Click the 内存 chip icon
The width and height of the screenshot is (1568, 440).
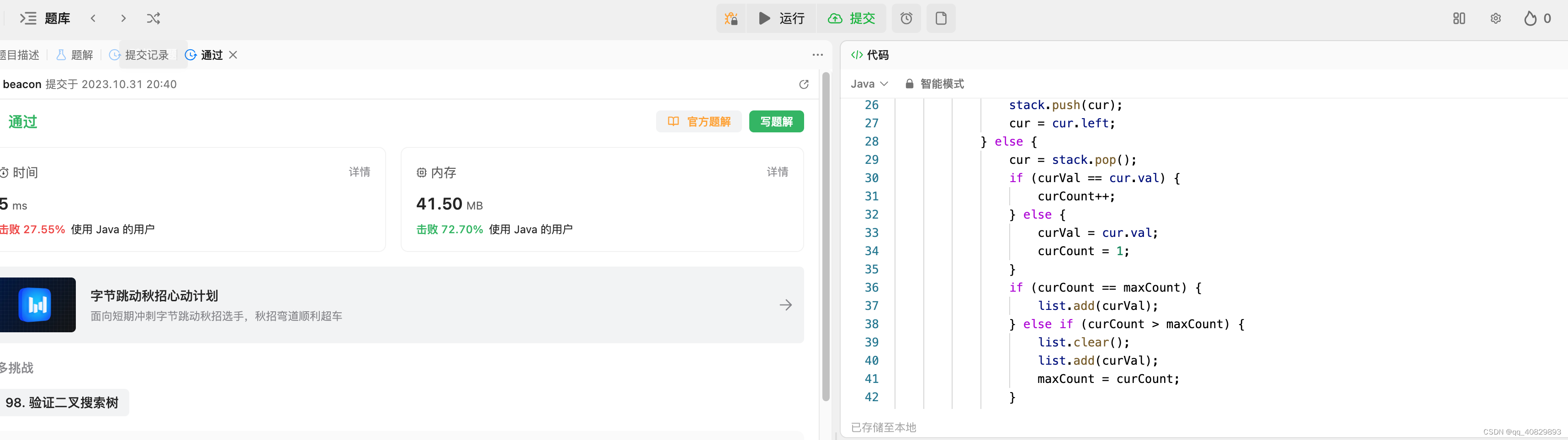coord(421,173)
